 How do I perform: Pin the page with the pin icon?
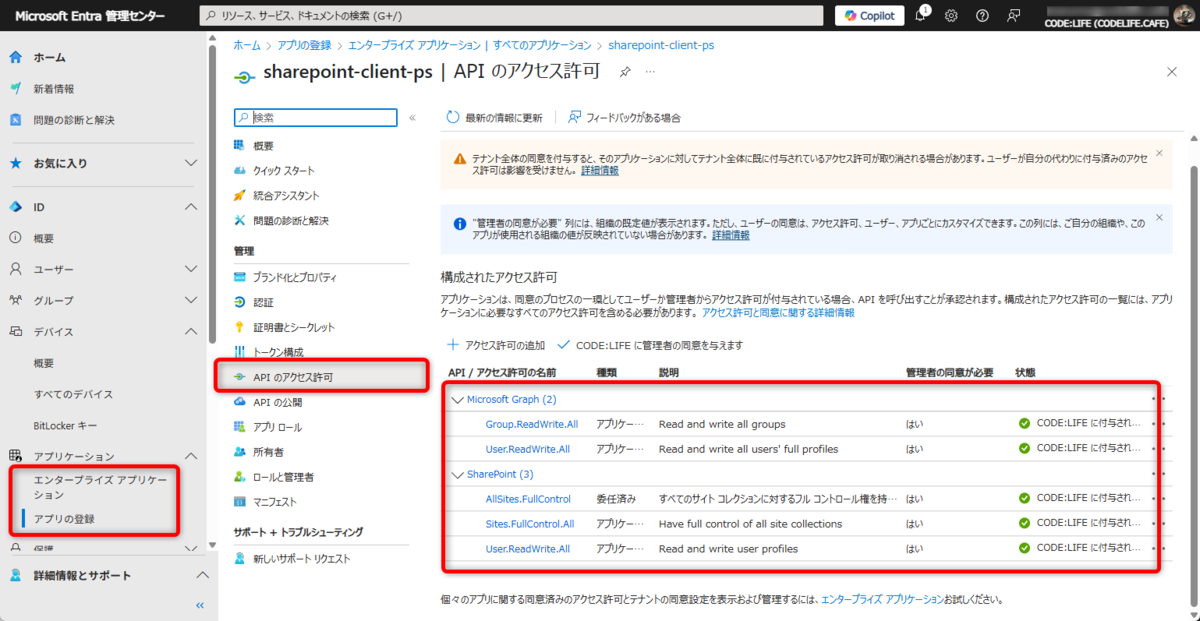click(625, 72)
